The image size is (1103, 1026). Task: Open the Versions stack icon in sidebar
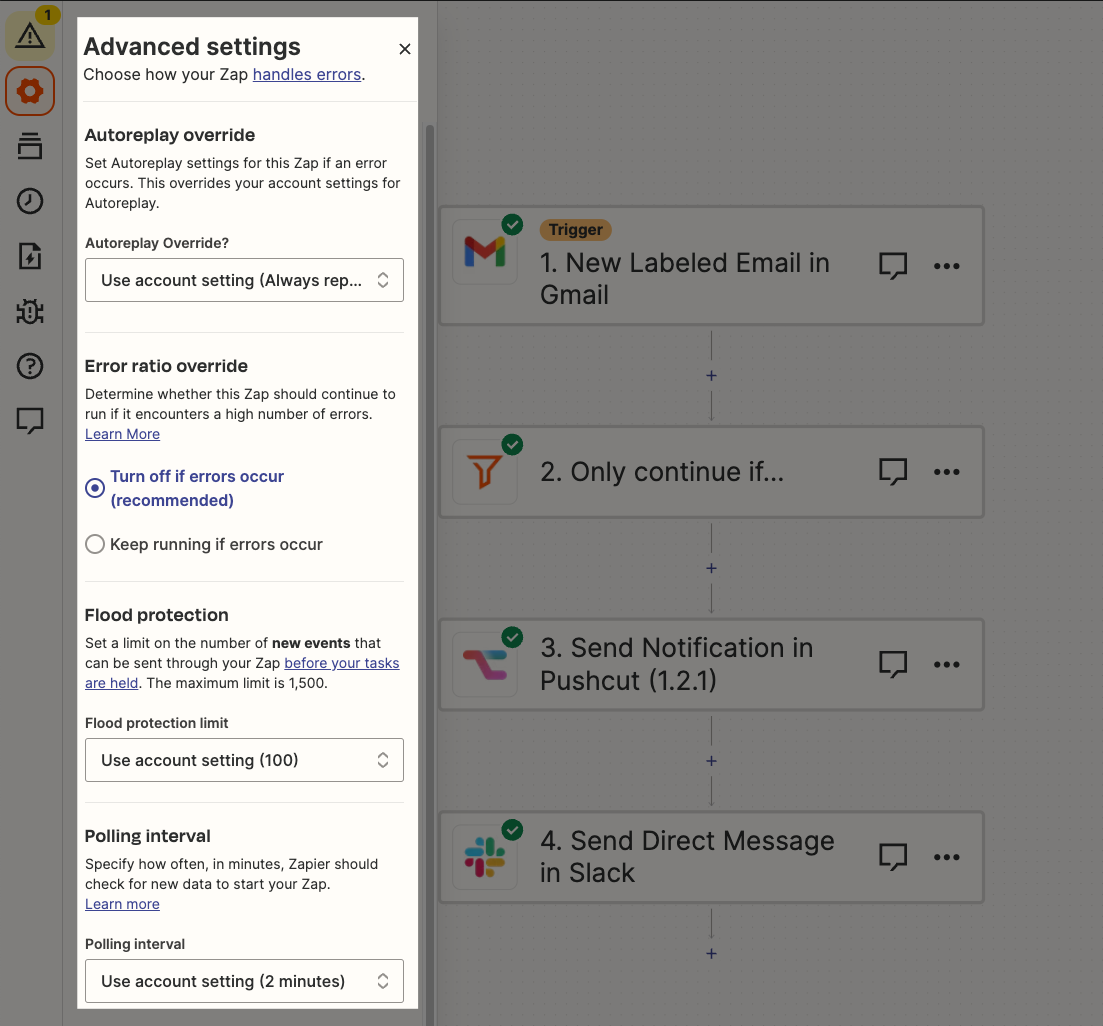click(30, 146)
